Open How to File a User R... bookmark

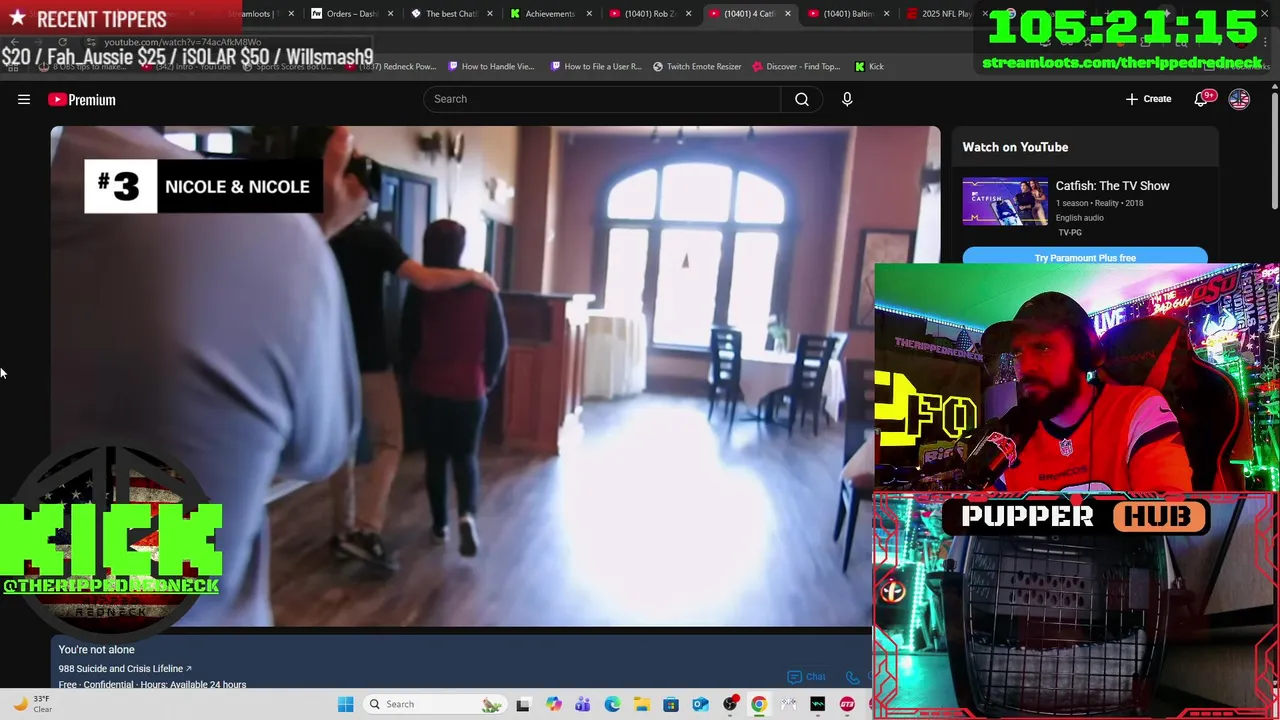[596, 66]
